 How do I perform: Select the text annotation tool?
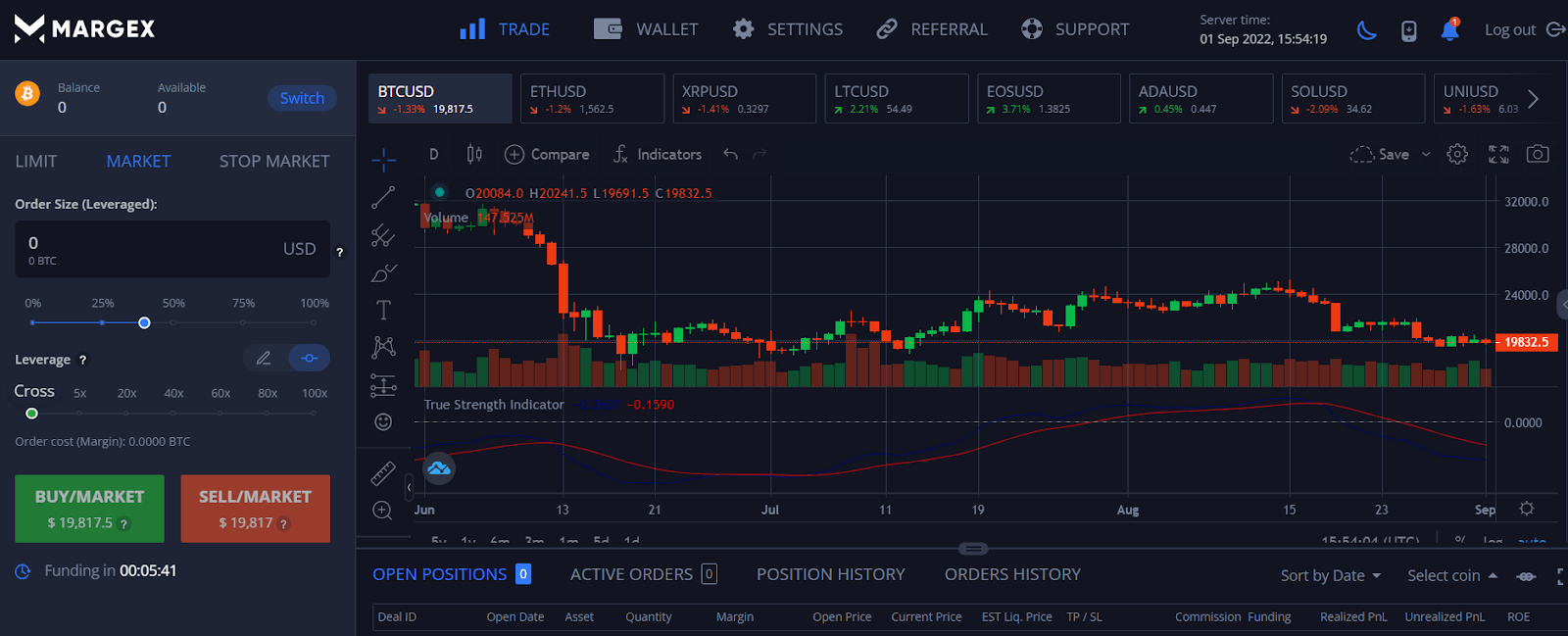383,311
